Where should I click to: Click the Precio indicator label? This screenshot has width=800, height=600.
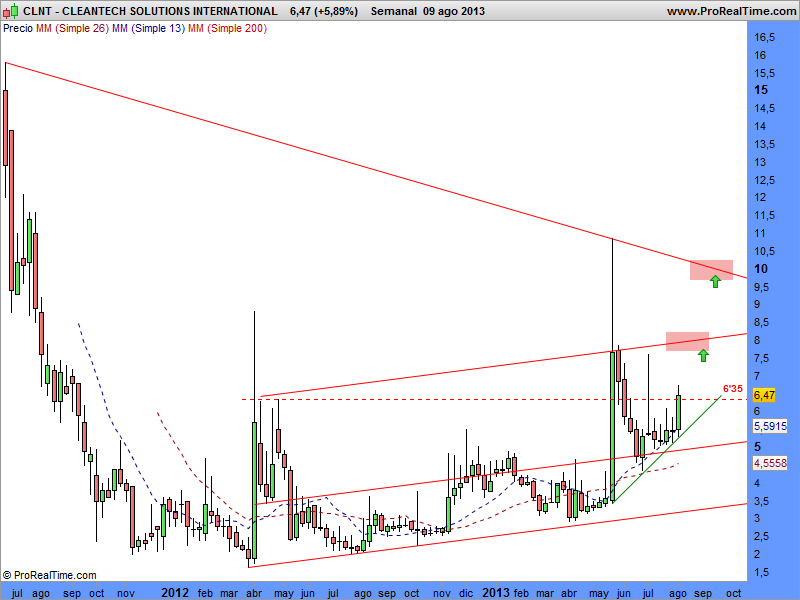coord(18,29)
